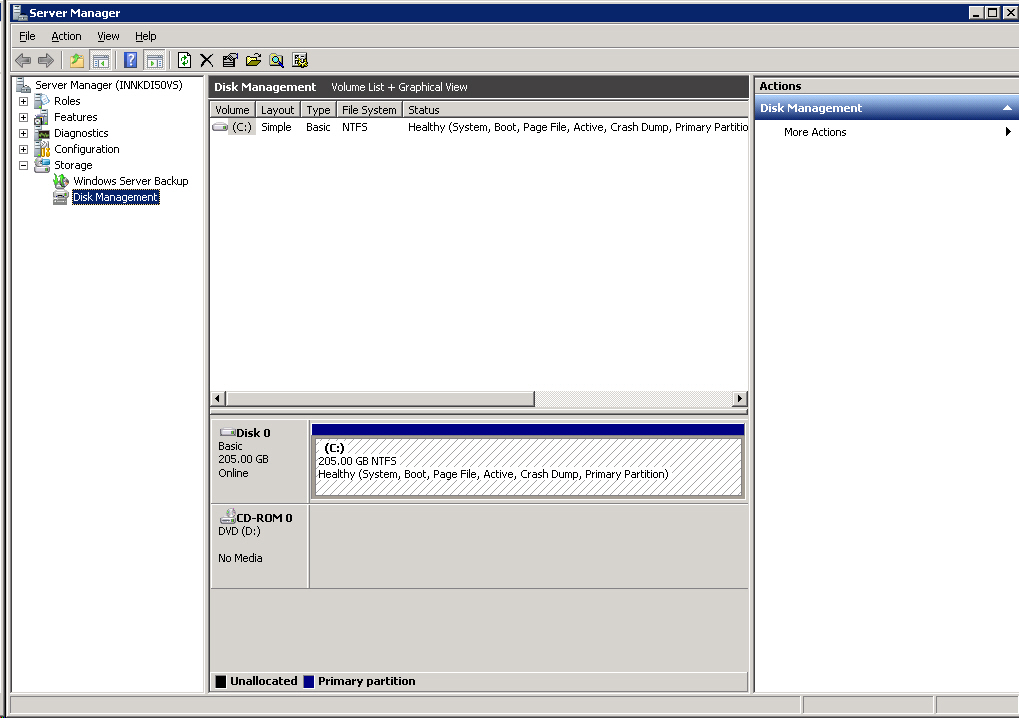Open Windows Server Backup in the tree
Viewport: 1019px width, 718px height.
pos(131,181)
